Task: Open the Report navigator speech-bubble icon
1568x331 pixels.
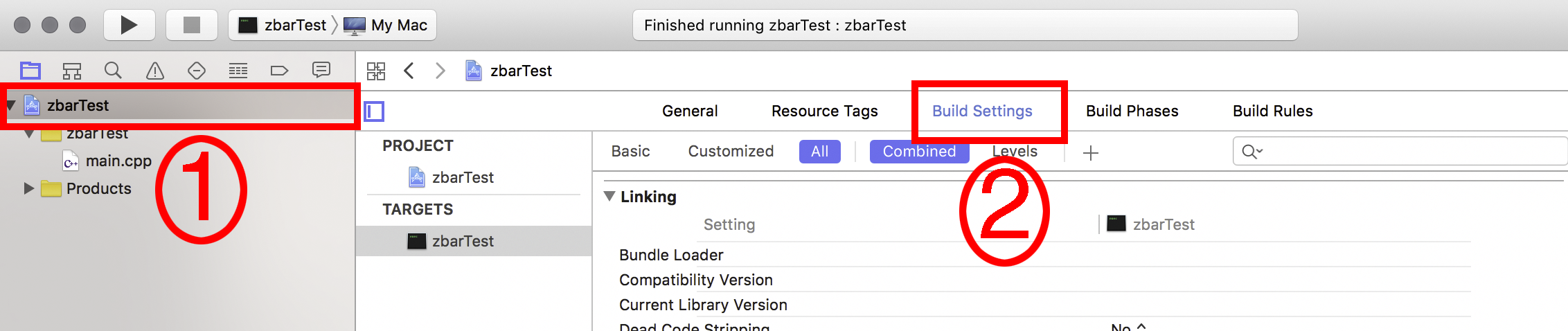Action: (x=321, y=70)
